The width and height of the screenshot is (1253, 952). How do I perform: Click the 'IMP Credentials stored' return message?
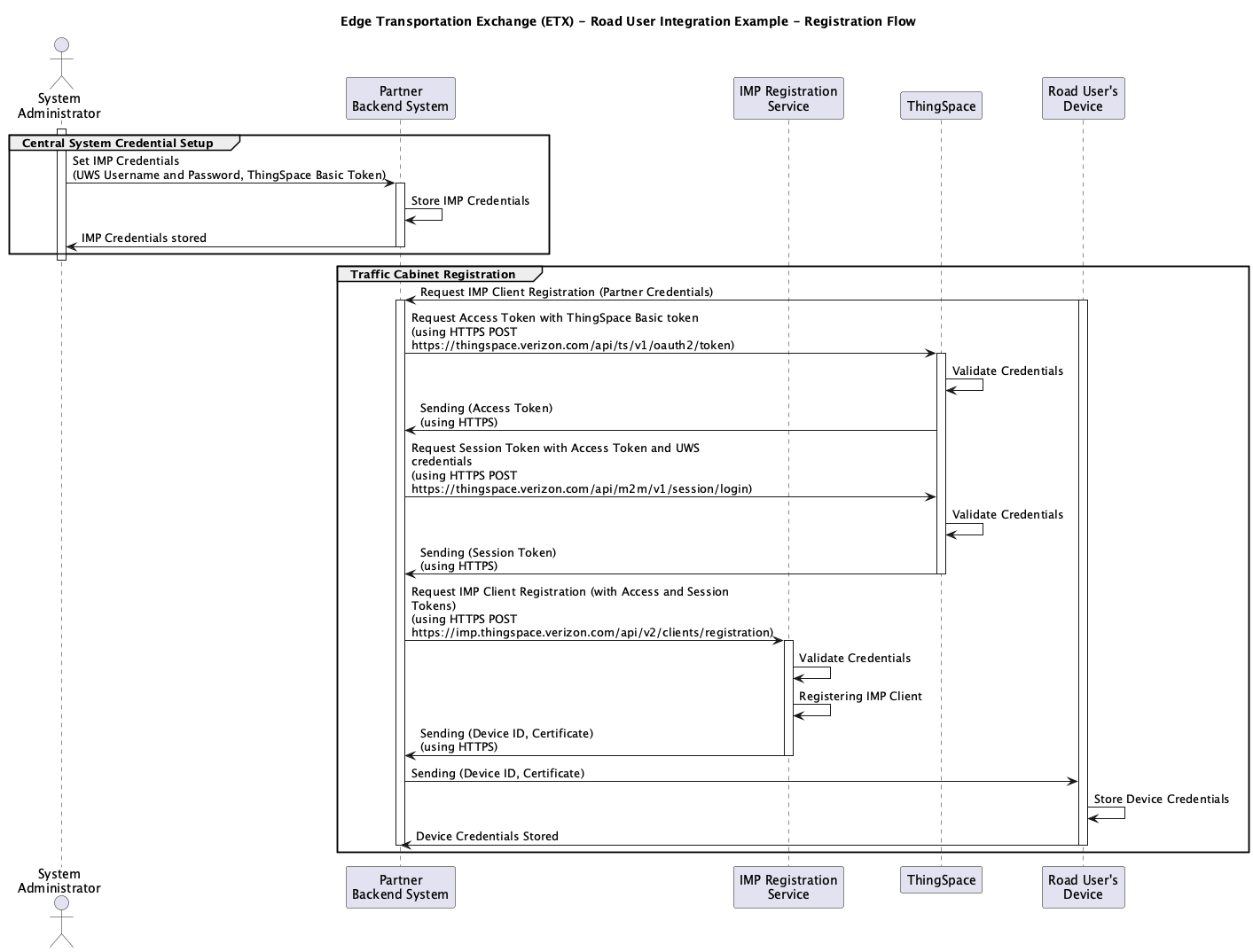[x=144, y=238]
